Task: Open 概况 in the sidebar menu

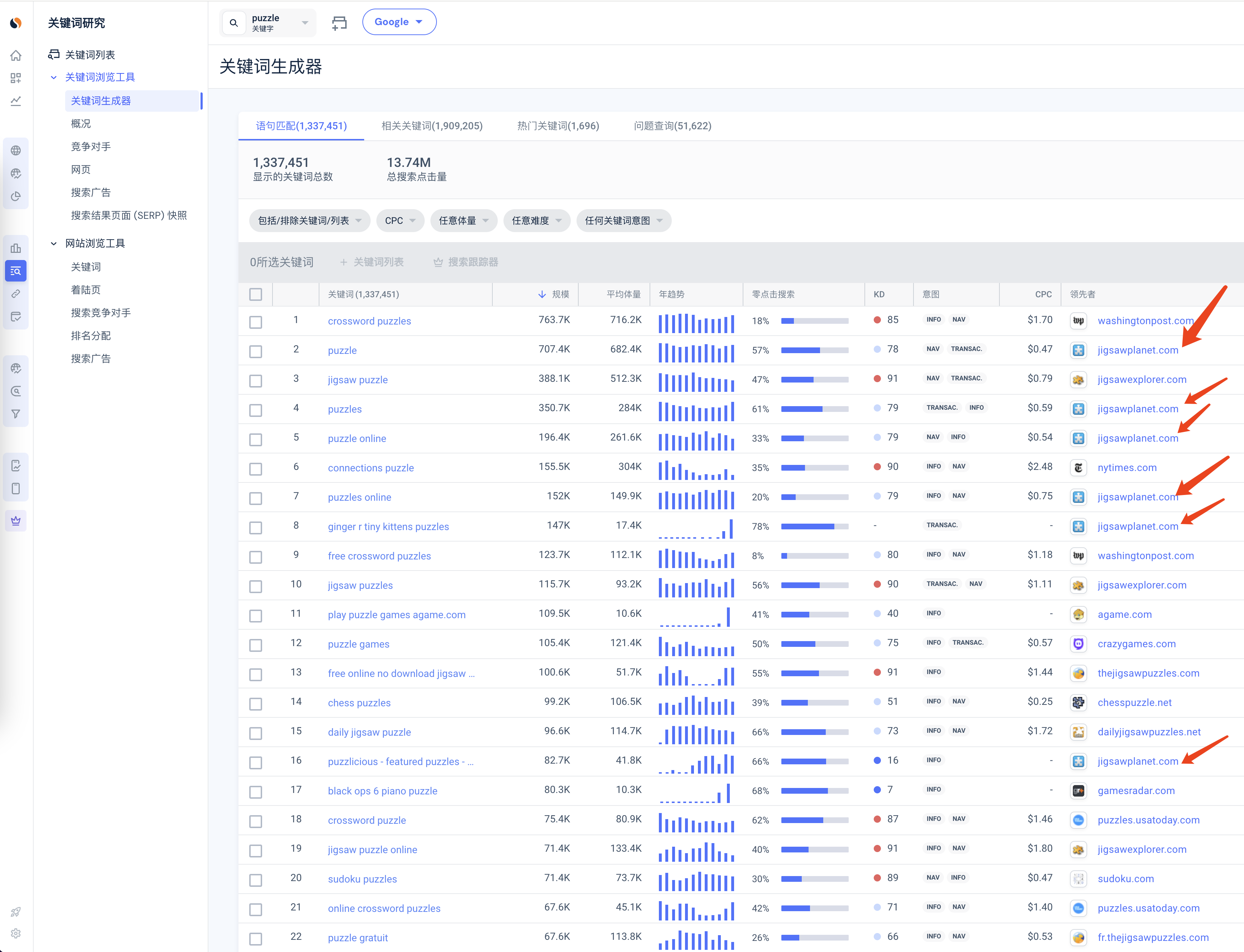Action: click(81, 124)
